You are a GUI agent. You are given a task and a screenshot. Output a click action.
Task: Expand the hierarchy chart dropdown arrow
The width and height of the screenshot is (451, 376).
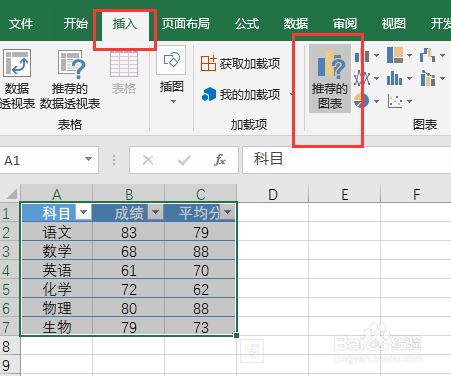[x=409, y=56]
